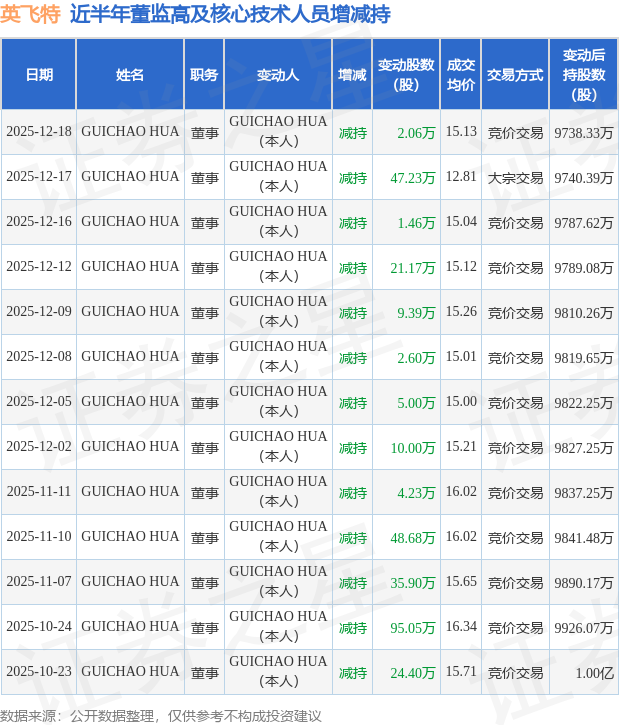Click the 16.34 average price cell
This screenshot has height=725, width=619.
click(x=461, y=626)
